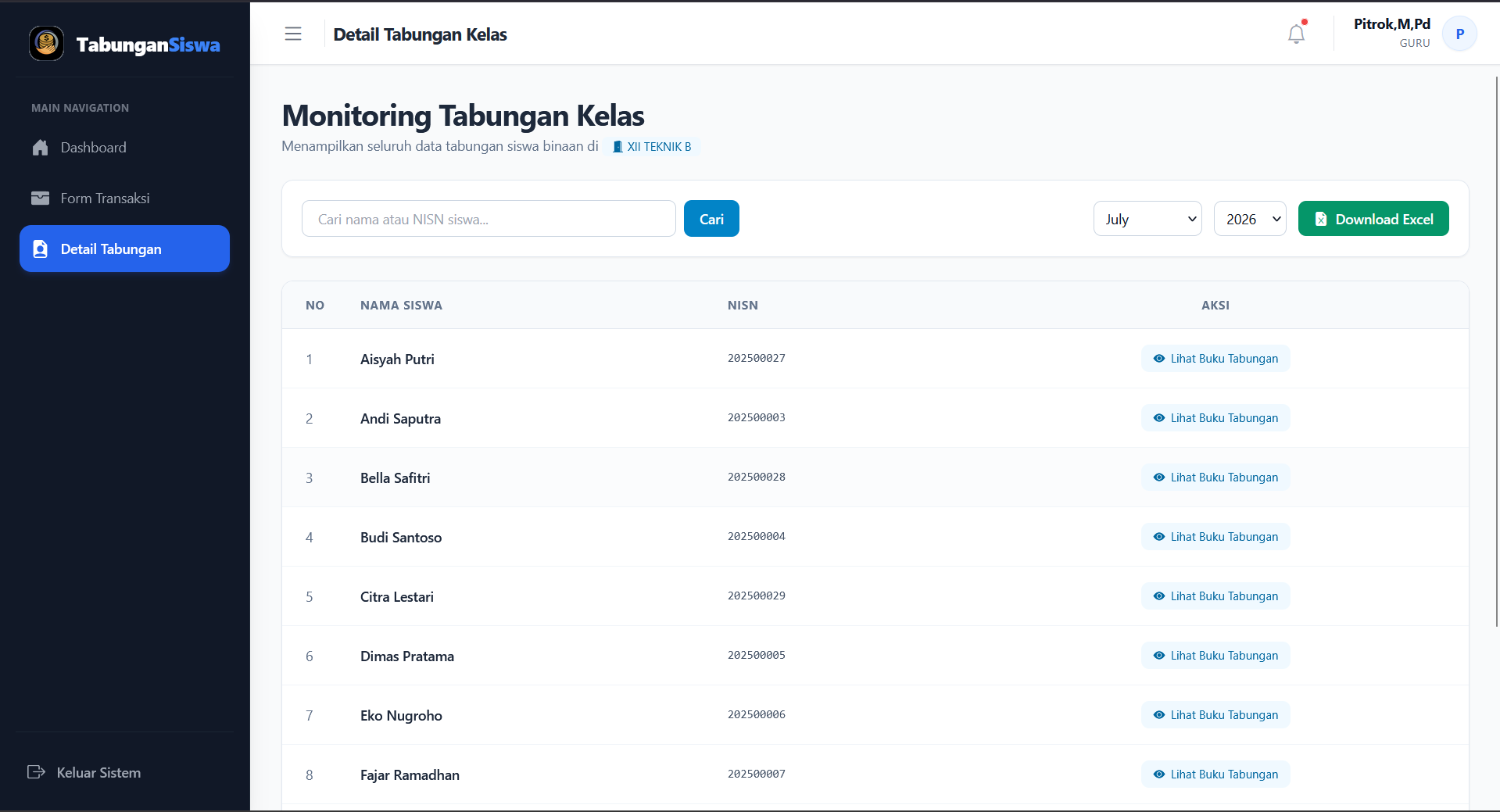The image size is (1500, 812).
Task: Click the user avatar P circle
Action: point(1459,34)
